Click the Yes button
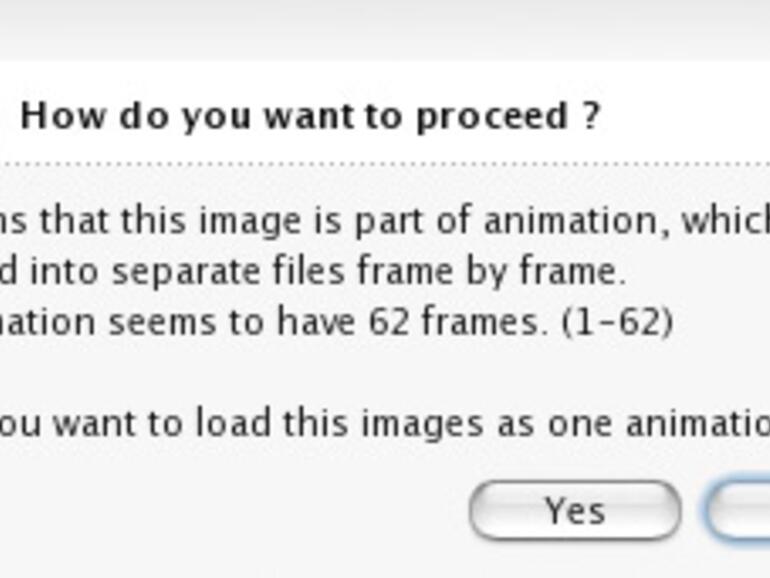The image size is (770, 578). pyautogui.click(x=575, y=511)
